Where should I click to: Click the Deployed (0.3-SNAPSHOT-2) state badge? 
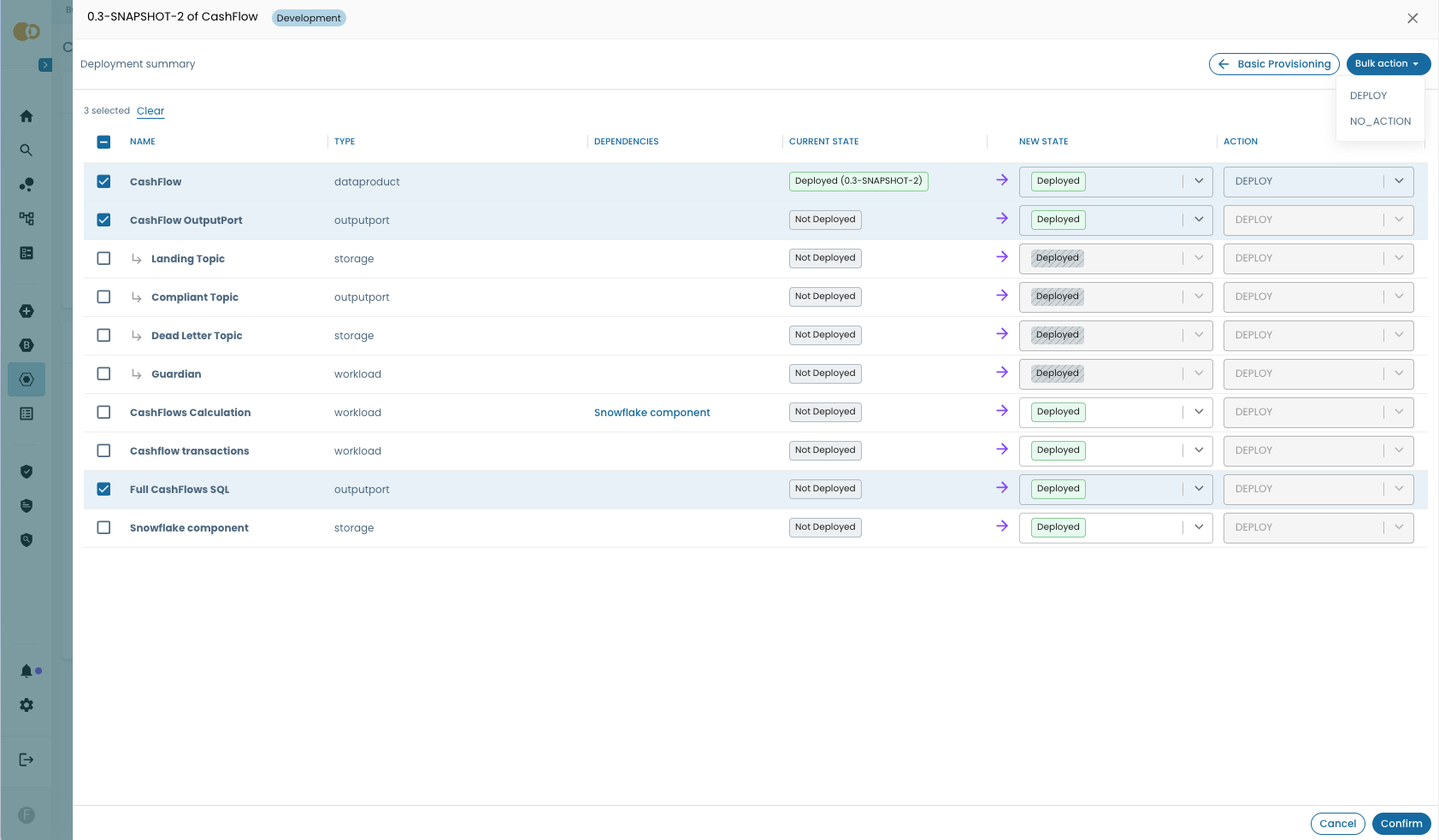pyautogui.click(x=858, y=181)
